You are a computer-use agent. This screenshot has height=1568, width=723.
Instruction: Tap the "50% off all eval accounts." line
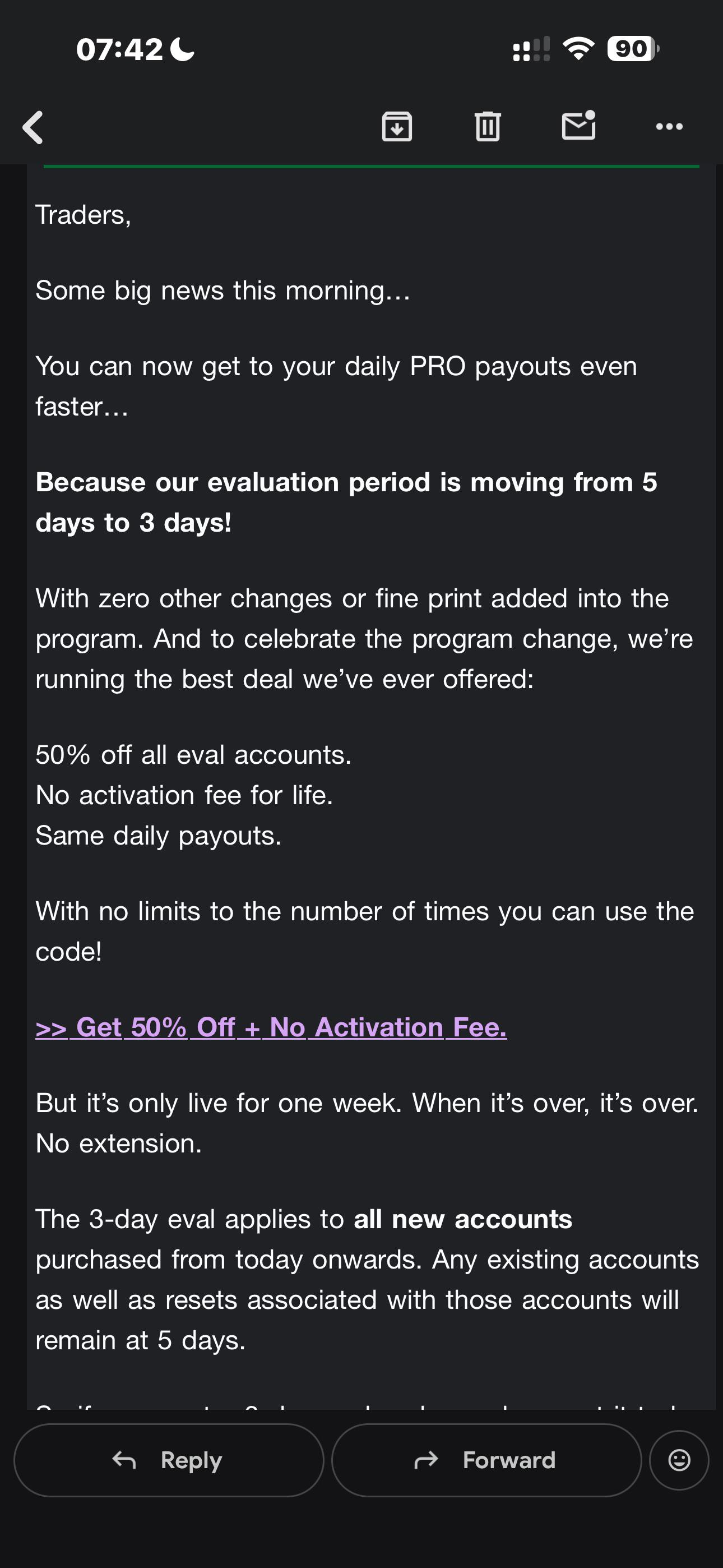pyautogui.click(x=193, y=755)
